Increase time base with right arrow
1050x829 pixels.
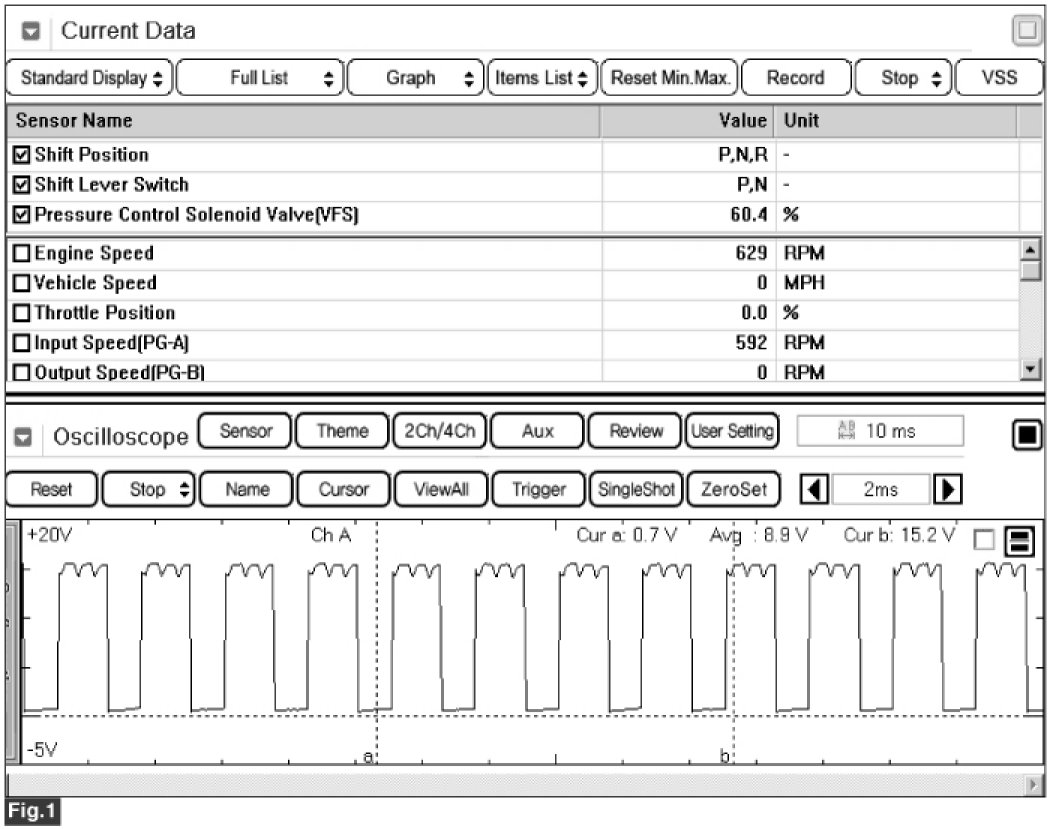pos(945,490)
